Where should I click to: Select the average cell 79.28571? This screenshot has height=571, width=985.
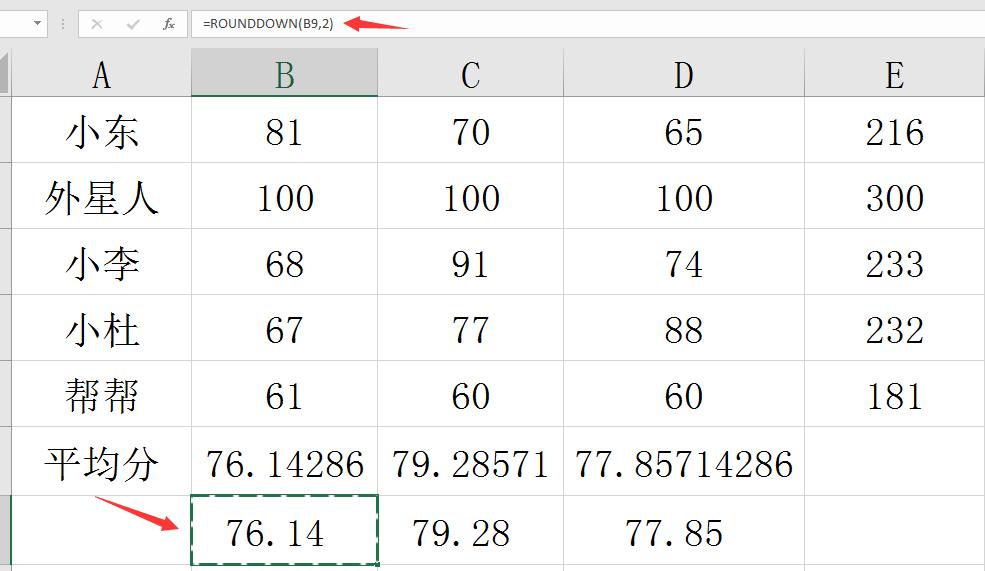(471, 461)
